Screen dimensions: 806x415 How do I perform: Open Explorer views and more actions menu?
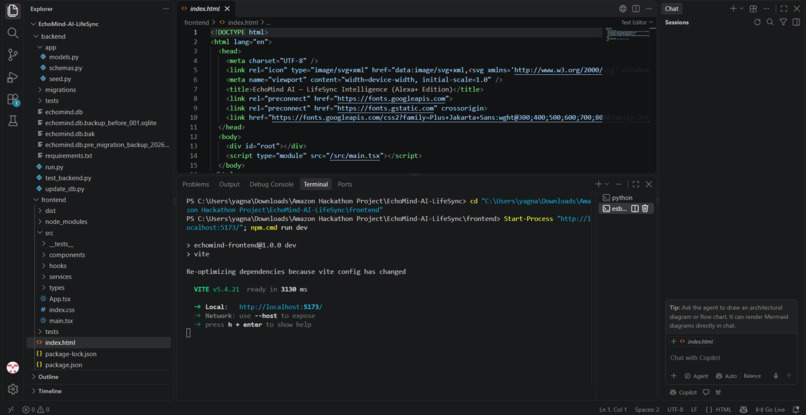166,9
